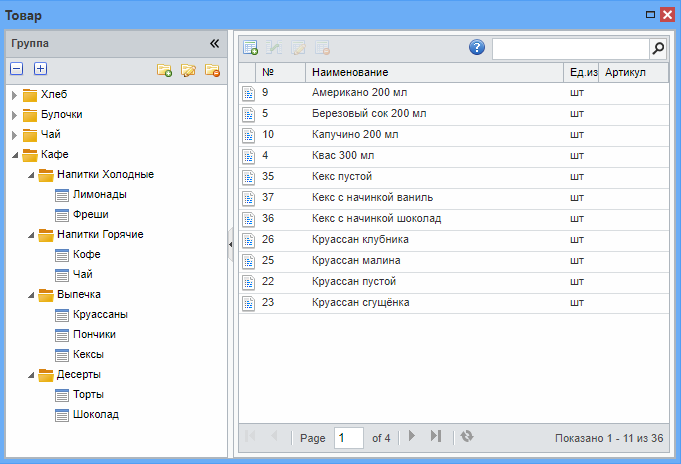This screenshot has height=464, width=681.
Task: Collapse all groups with the minus icon
Action: (x=16, y=69)
